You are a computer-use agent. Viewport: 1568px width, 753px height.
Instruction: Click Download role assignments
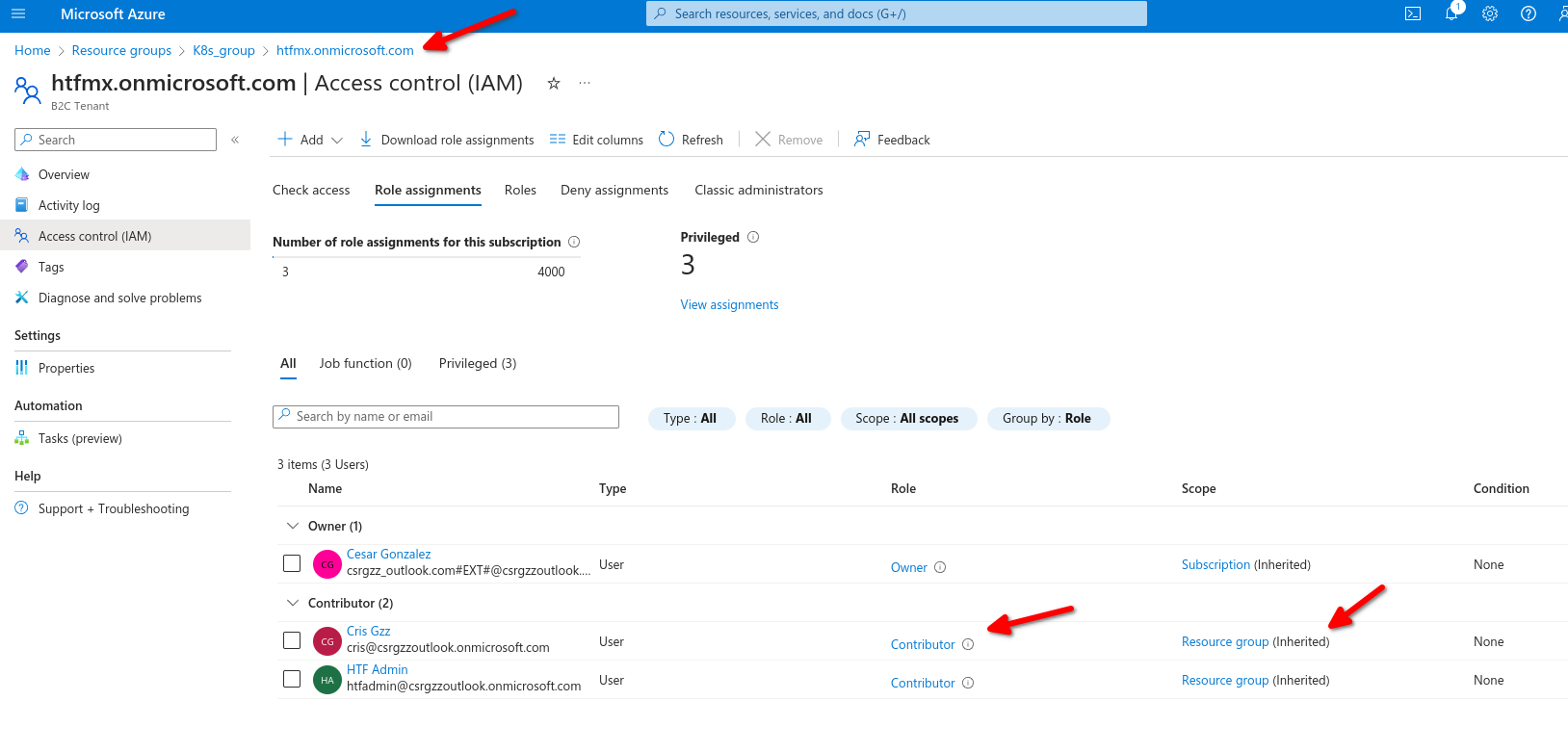click(447, 140)
